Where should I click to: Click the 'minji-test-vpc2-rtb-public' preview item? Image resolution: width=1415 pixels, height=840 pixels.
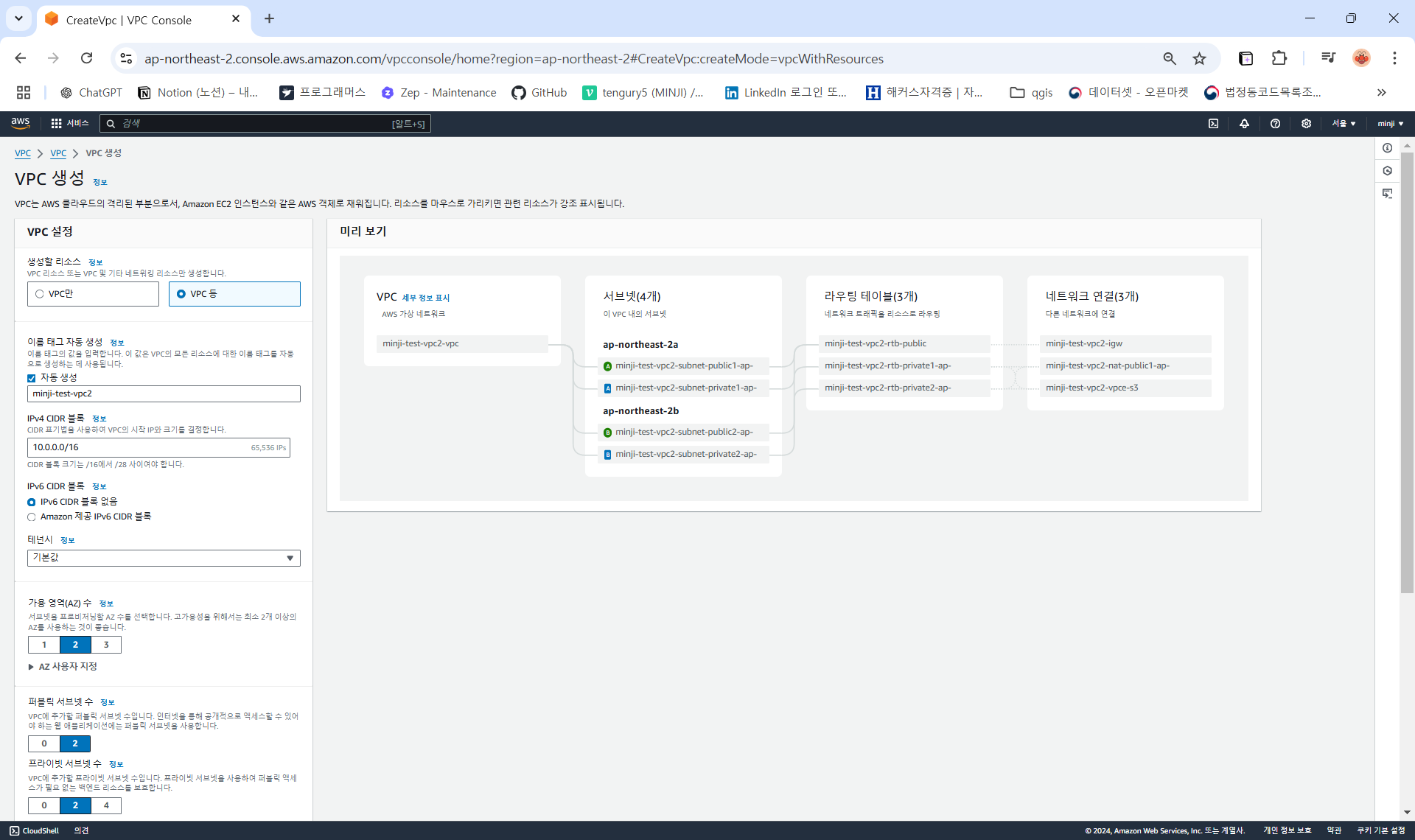tap(905, 343)
